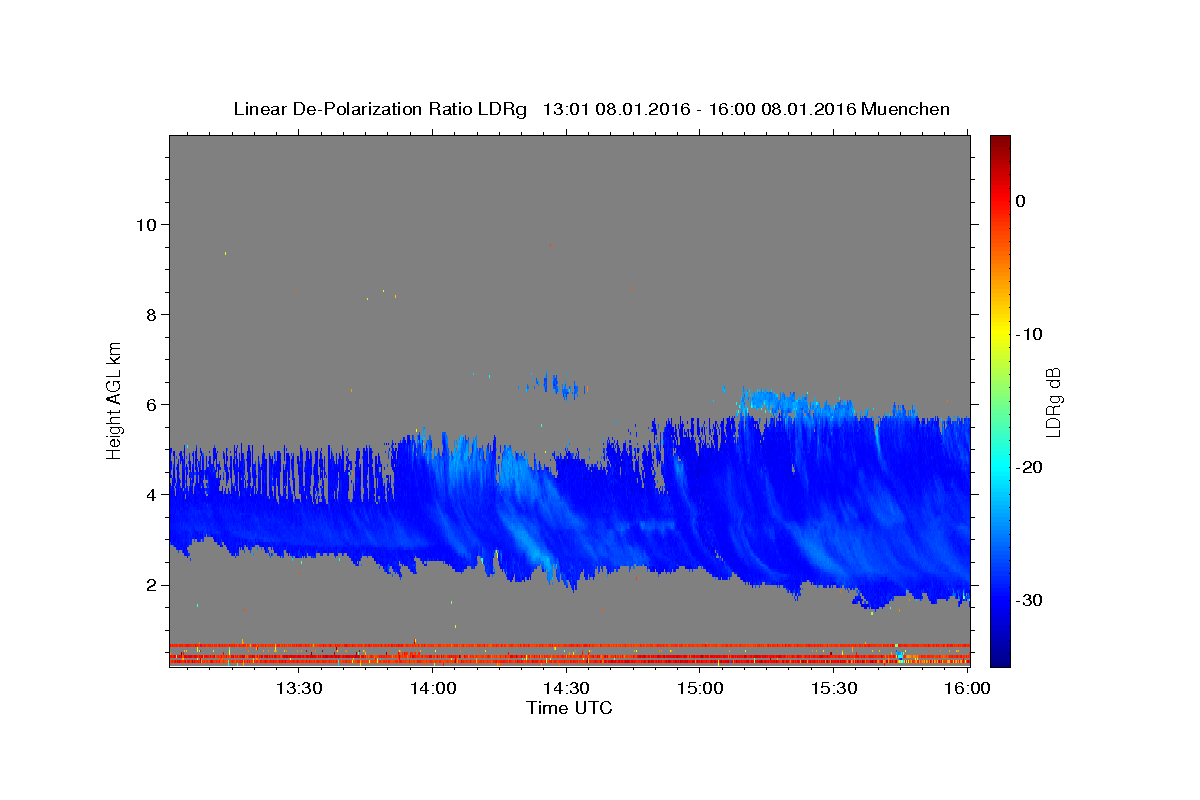The width and height of the screenshot is (1200, 800).
Task: Click the 4 km height tick label
Action: 151,494
